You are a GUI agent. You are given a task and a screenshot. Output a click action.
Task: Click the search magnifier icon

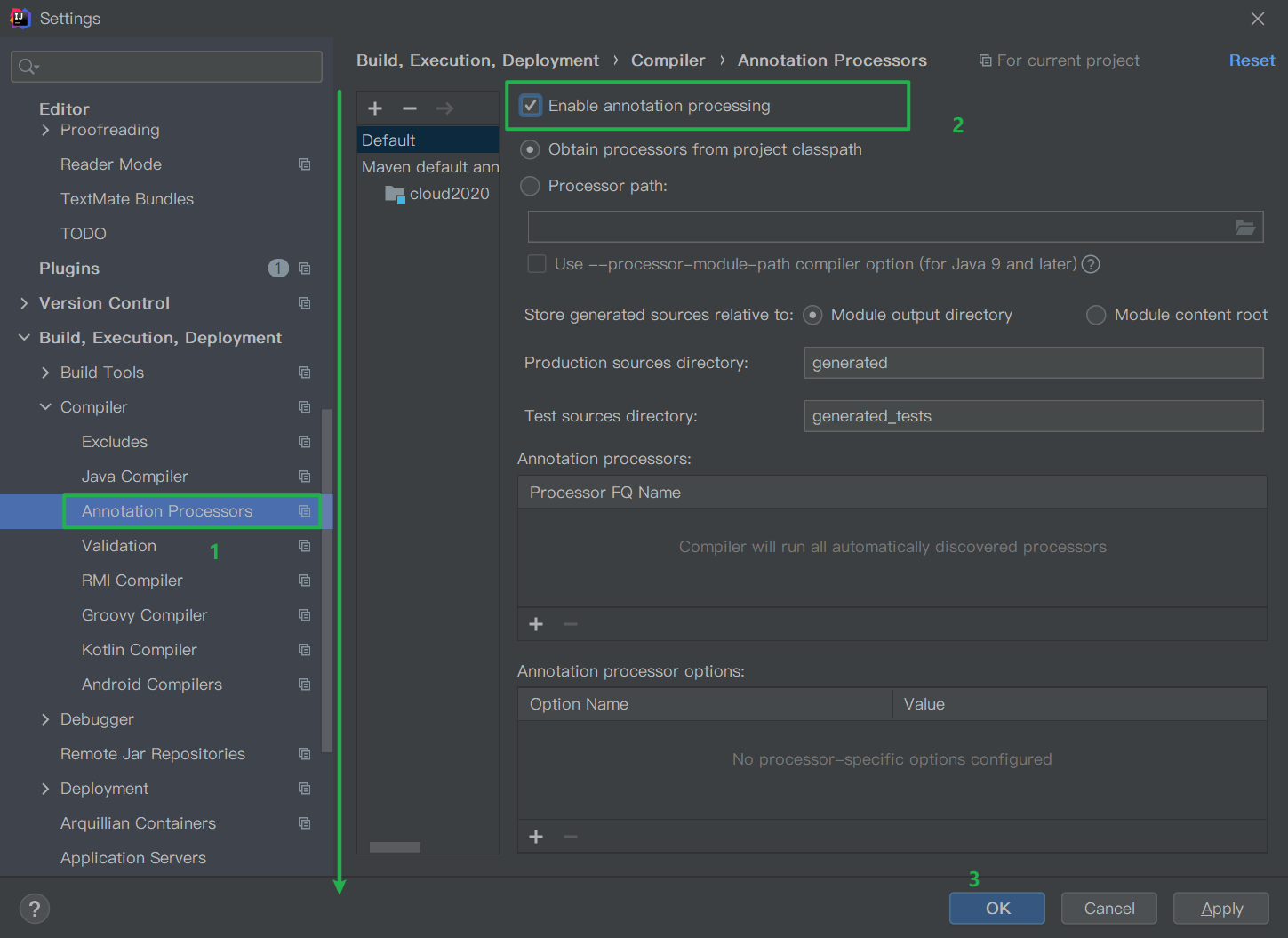28,67
